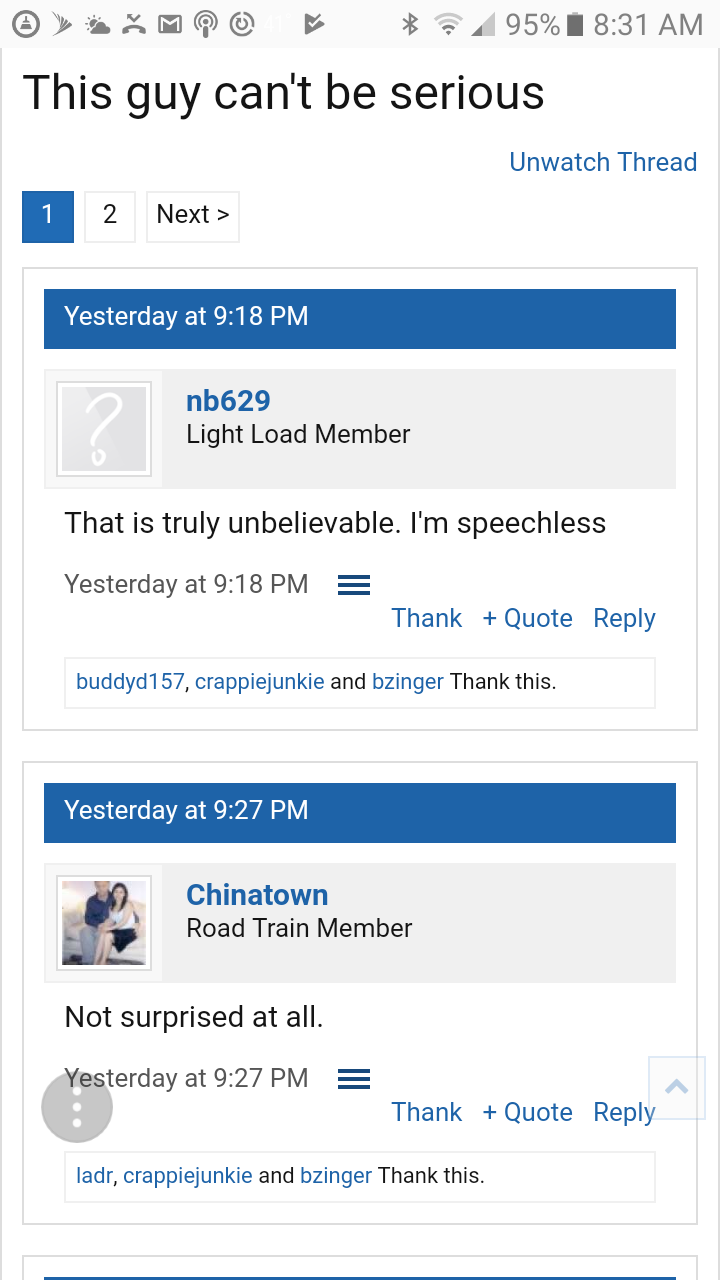
Task: Tap the Gmail notification icon
Action: point(168,24)
